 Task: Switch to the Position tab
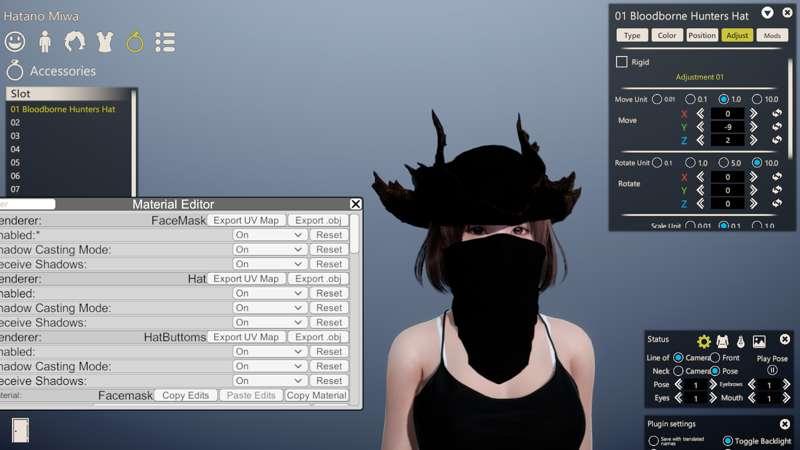coord(702,35)
